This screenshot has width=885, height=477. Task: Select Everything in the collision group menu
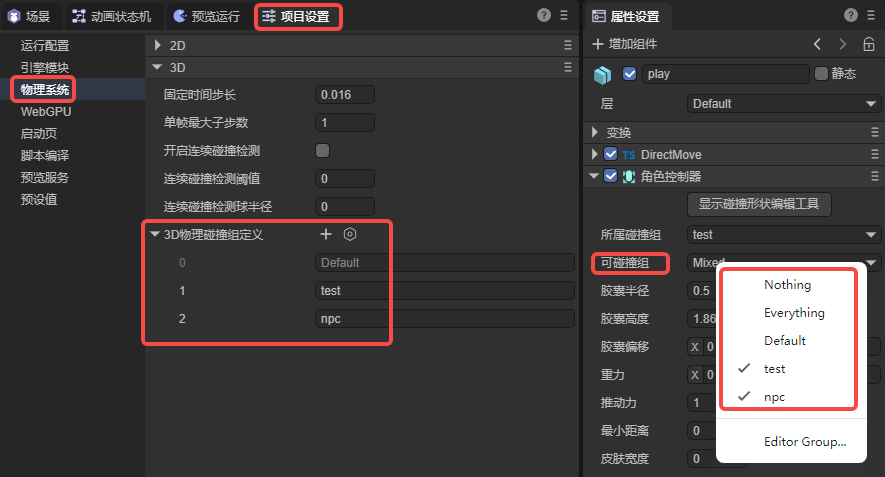coord(794,313)
